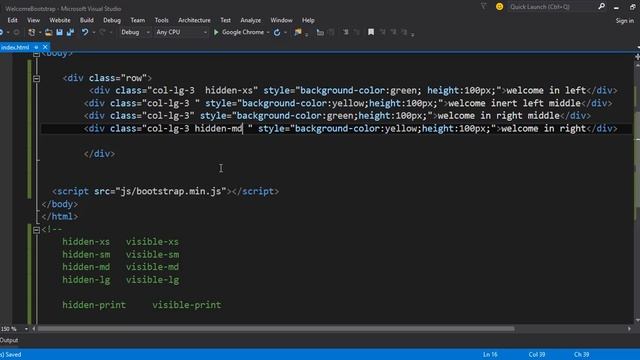This screenshot has width=640, height=360.
Task: Click the "hidden-sm" comment text
Action: pos(86,255)
